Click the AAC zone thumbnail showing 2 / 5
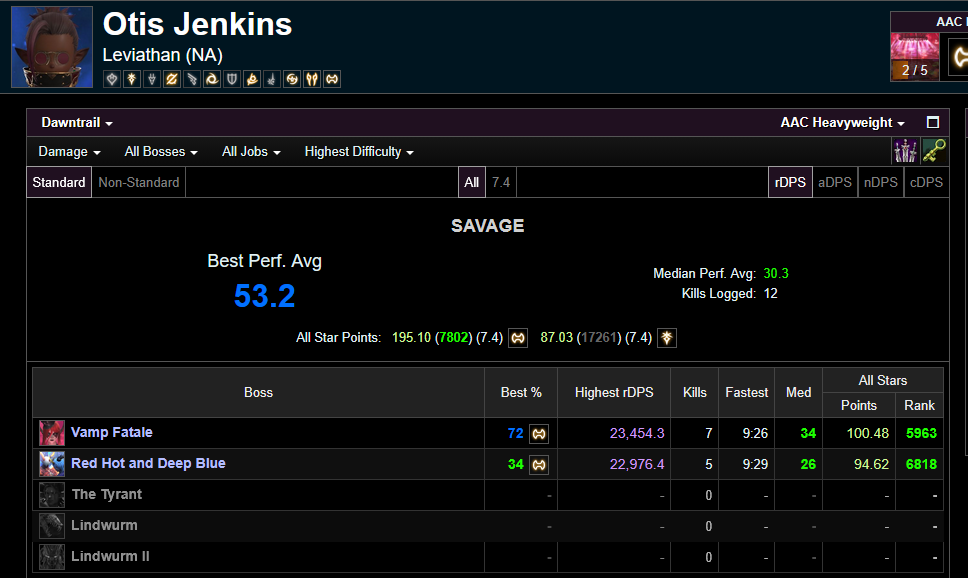The height and width of the screenshot is (578, 968). [x=915, y=57]
